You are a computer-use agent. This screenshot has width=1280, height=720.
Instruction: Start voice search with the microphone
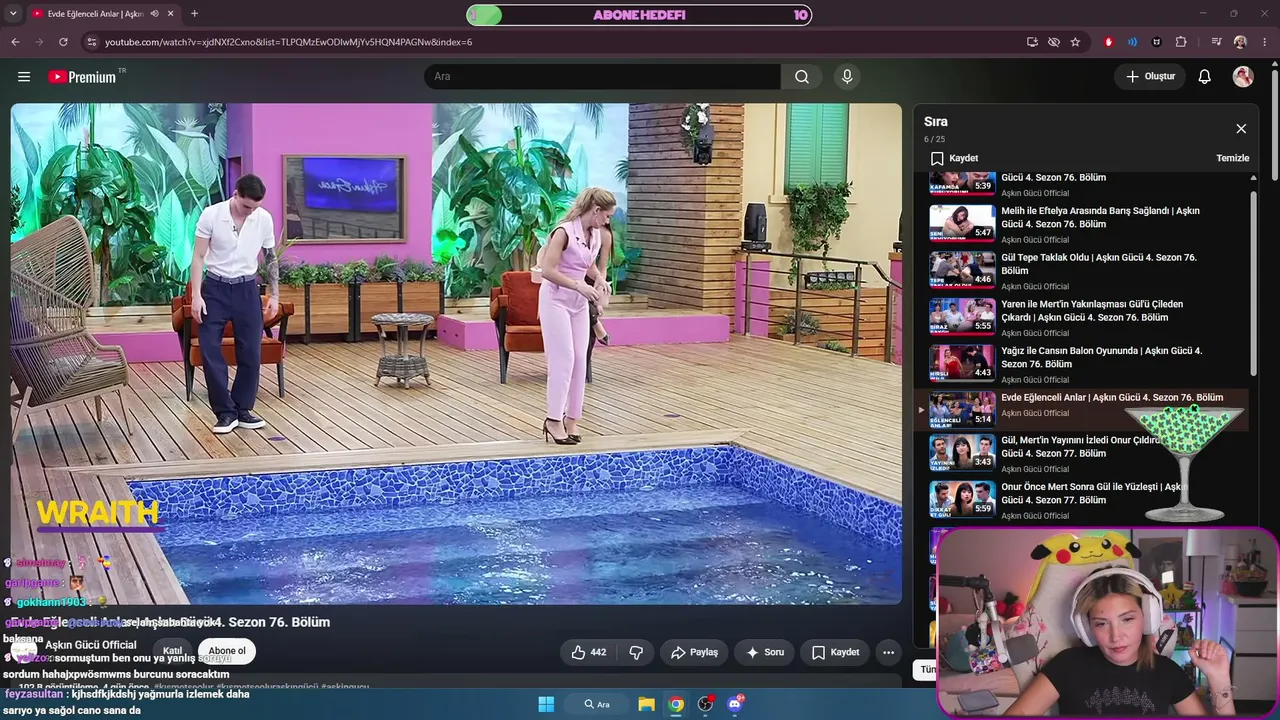point(847,77)
